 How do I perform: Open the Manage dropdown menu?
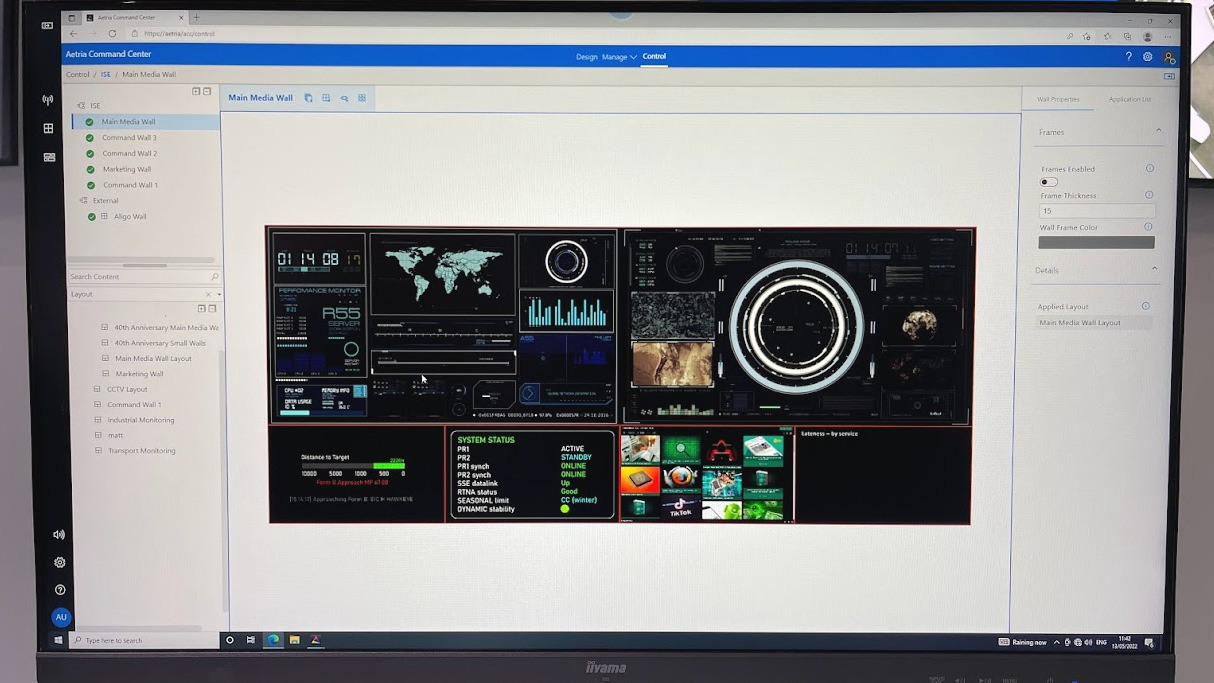click(x=619, y=57)
